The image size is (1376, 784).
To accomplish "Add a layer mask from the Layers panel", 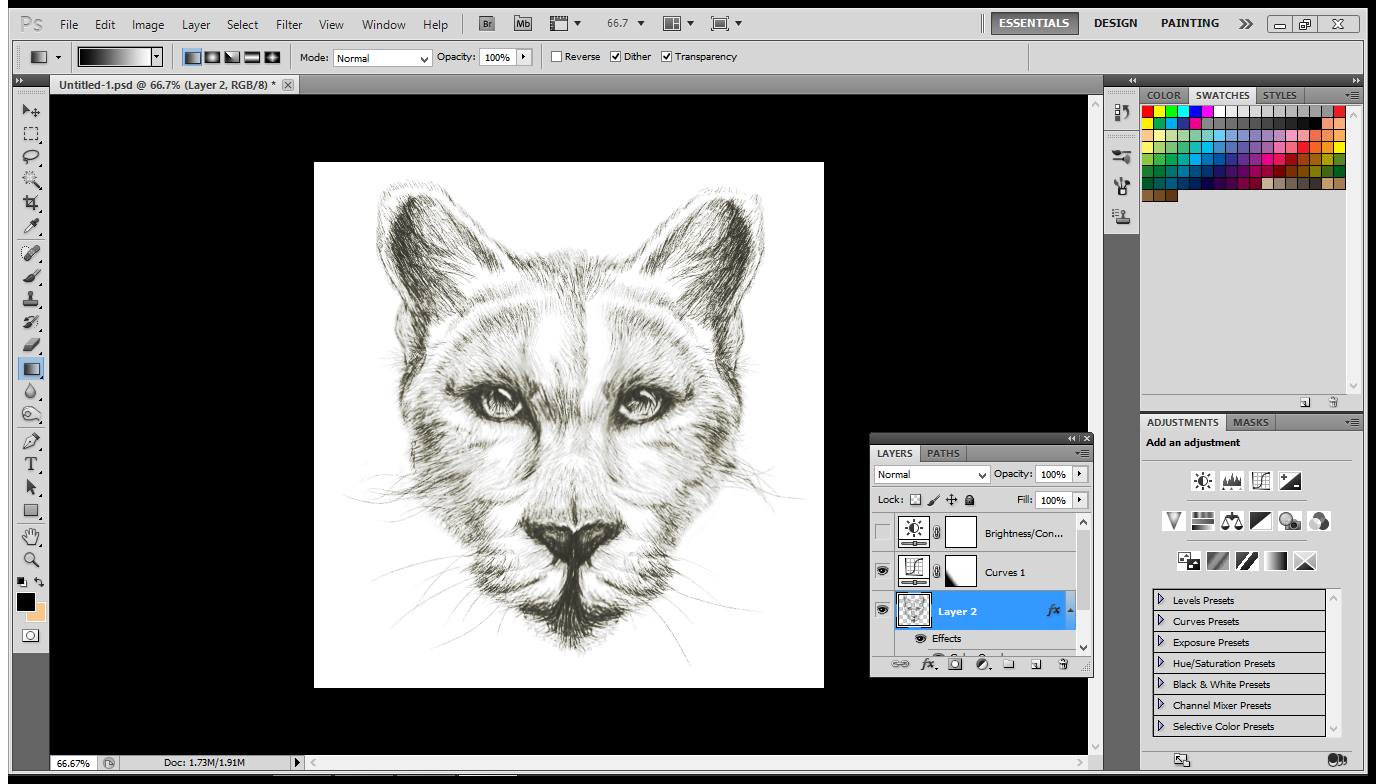I will point(955,663).
